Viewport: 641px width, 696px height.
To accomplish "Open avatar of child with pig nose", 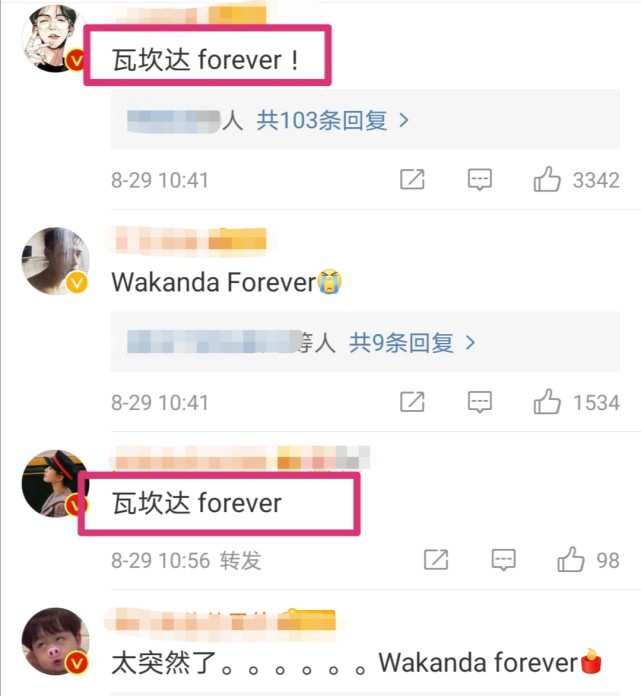I will point(55,641).
